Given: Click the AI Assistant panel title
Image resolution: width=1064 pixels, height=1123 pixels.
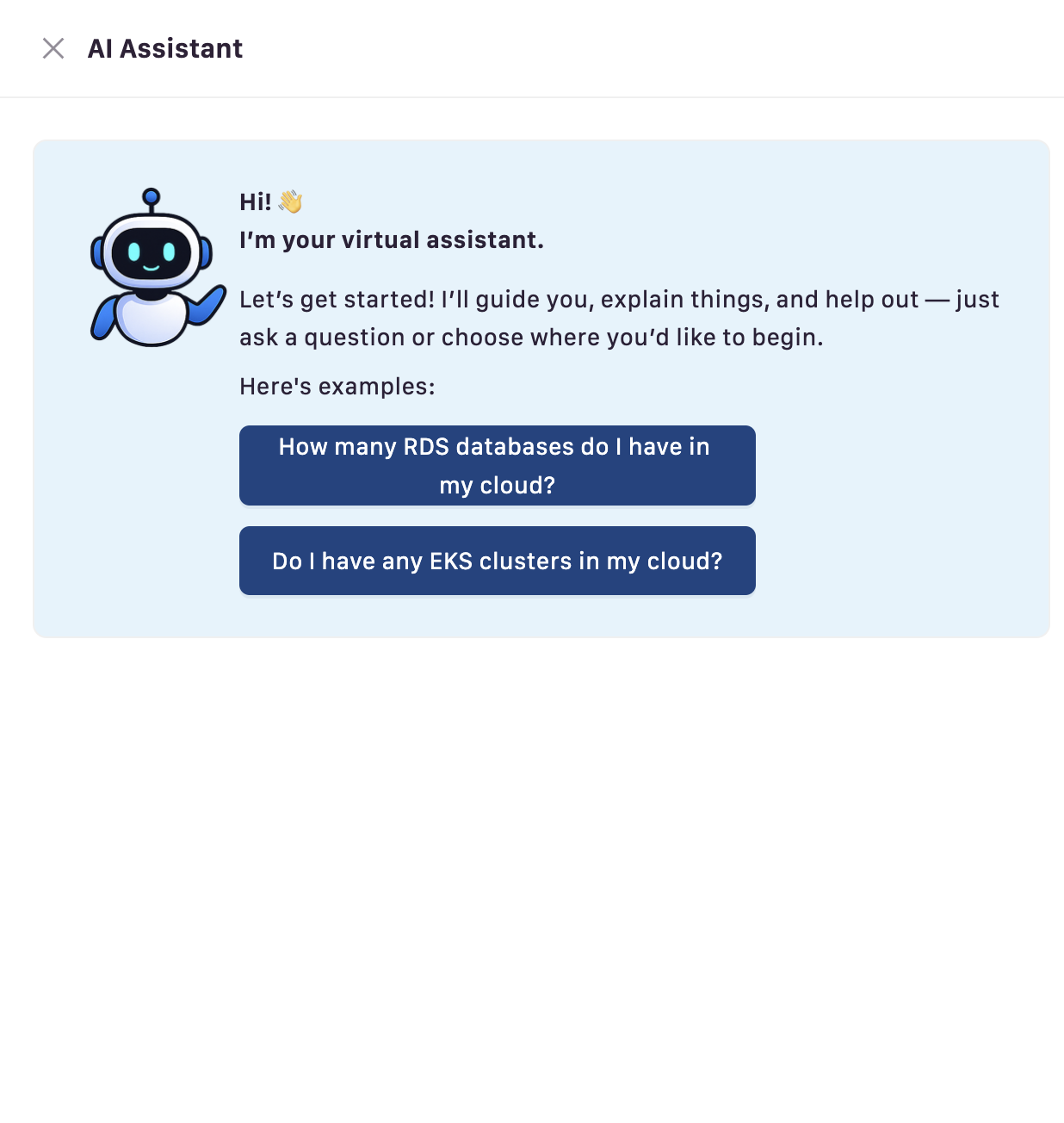Looking at the screenshot, I should [165, 49].
